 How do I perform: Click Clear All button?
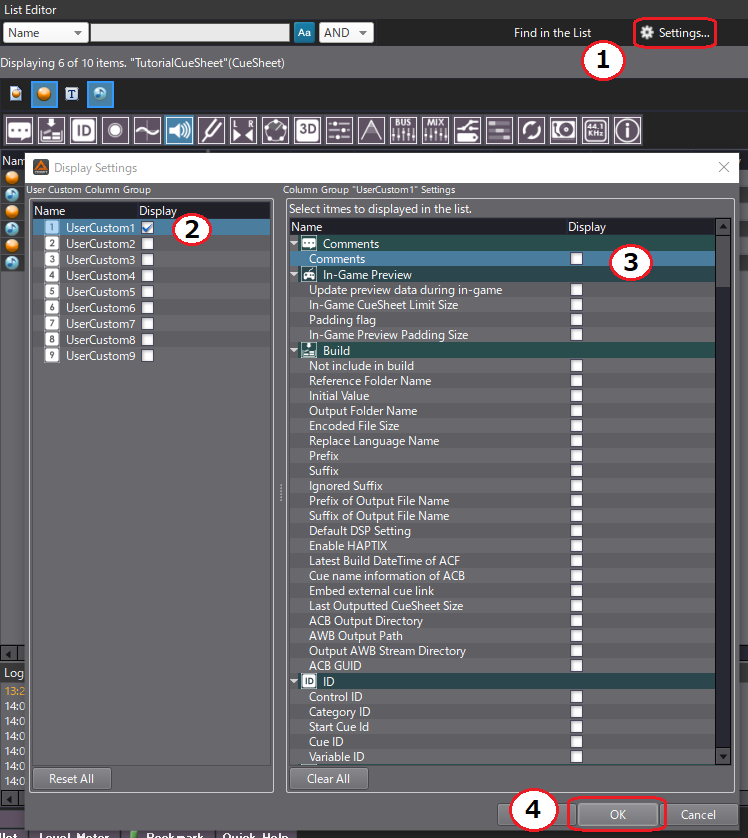pyautogui.click(x=329, y=779)
